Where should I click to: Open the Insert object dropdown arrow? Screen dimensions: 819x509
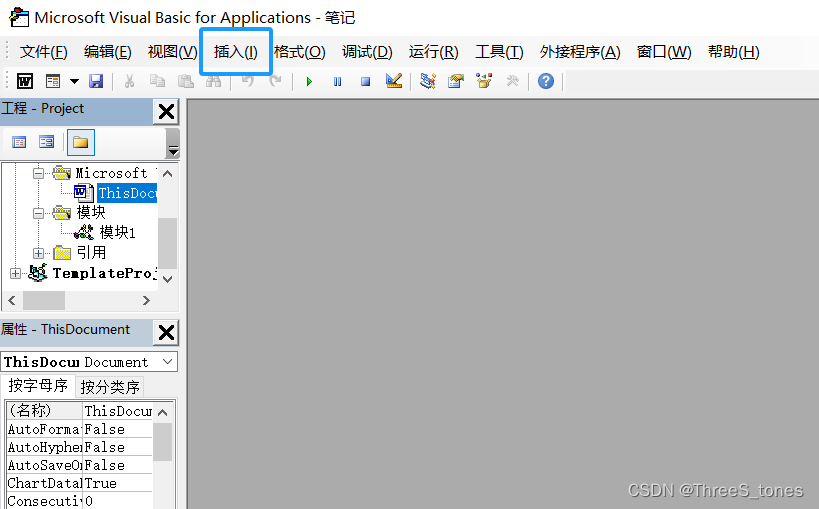[74, 81]
